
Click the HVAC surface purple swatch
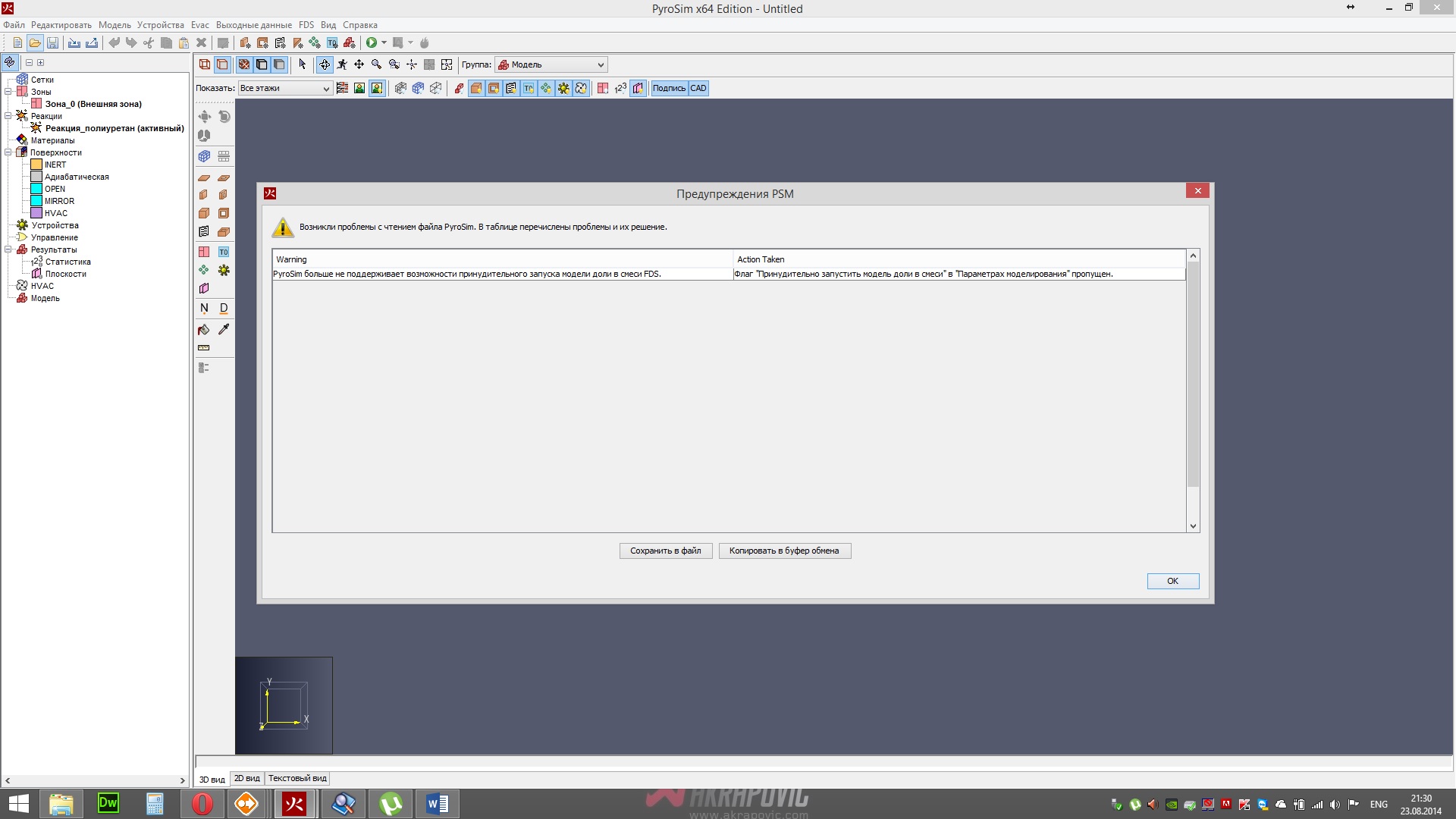(x=36, y=213)
